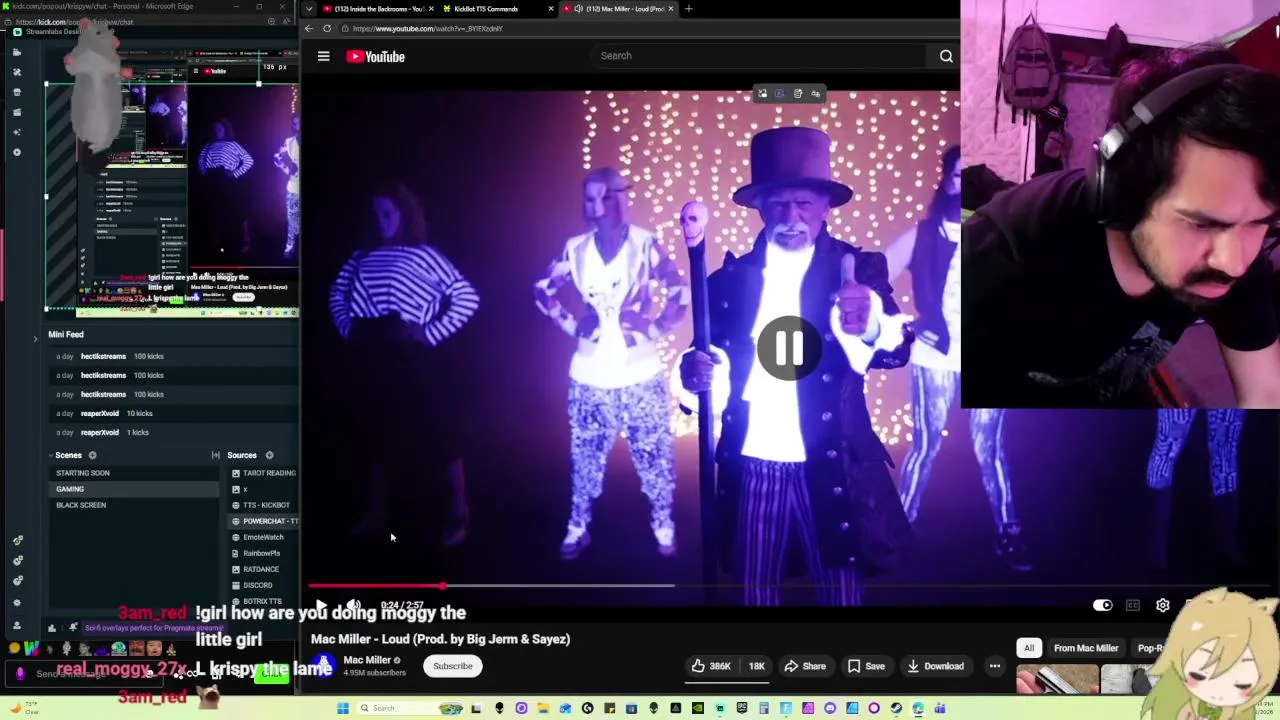Click the reaperXvoid 1 kicks entry
The height and width of the screenshot is (720, 1280).
pyautogui.click(x=172, y=432)
